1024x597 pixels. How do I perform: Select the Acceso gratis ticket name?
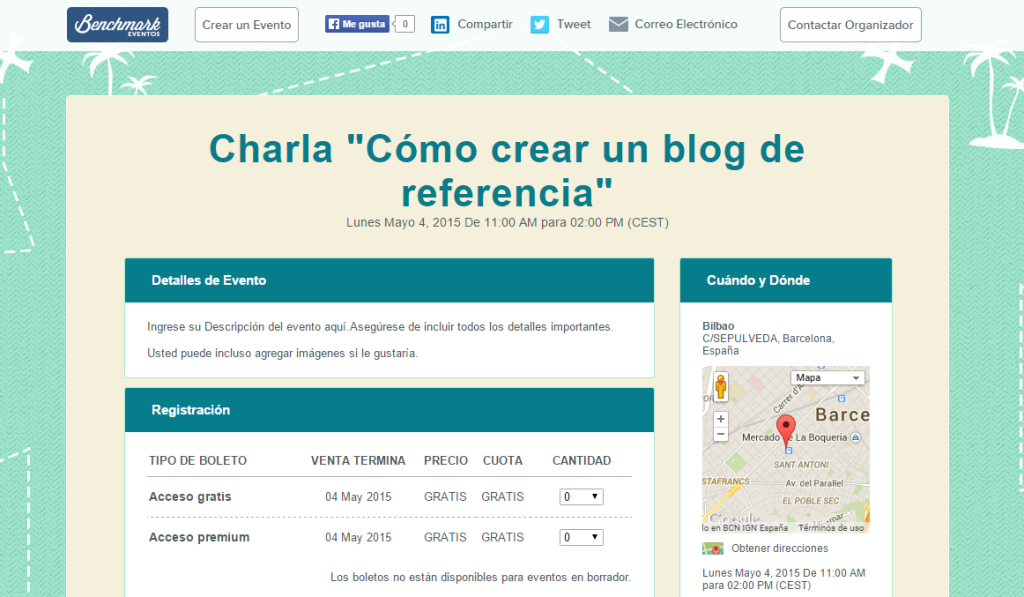pos(190,497)
